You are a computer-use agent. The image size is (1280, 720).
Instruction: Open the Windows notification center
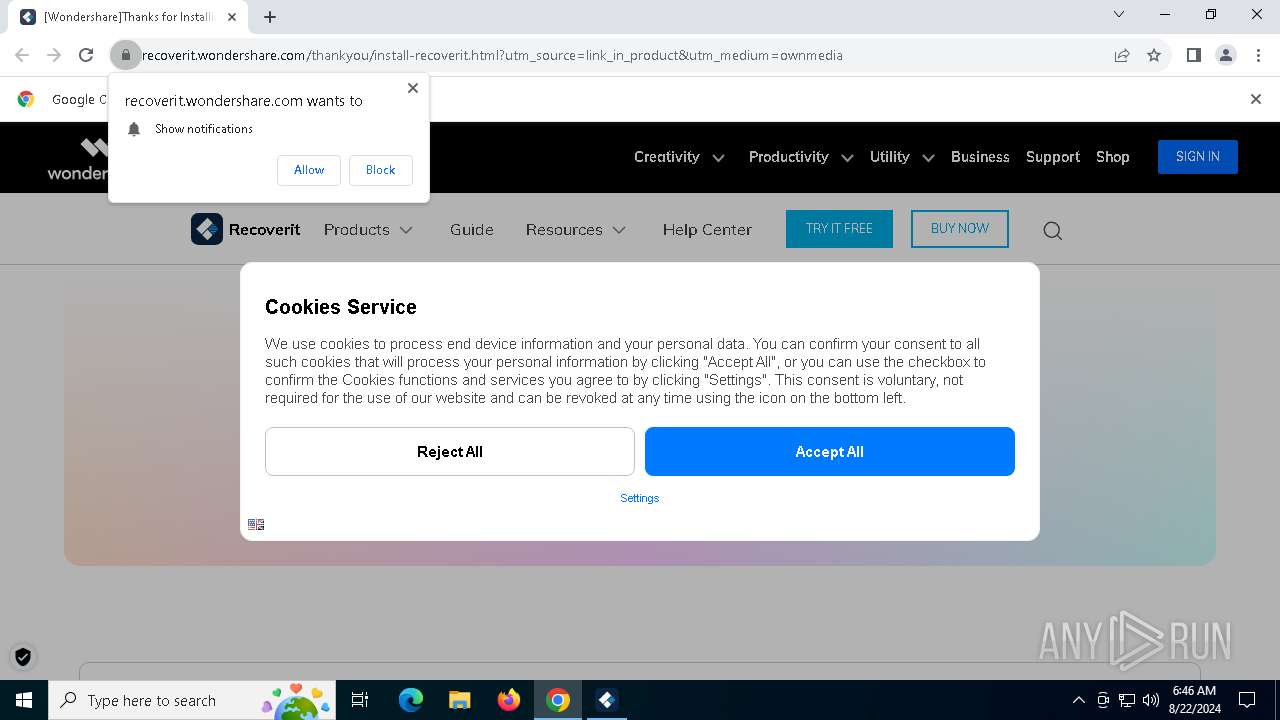click(1247, 700)
